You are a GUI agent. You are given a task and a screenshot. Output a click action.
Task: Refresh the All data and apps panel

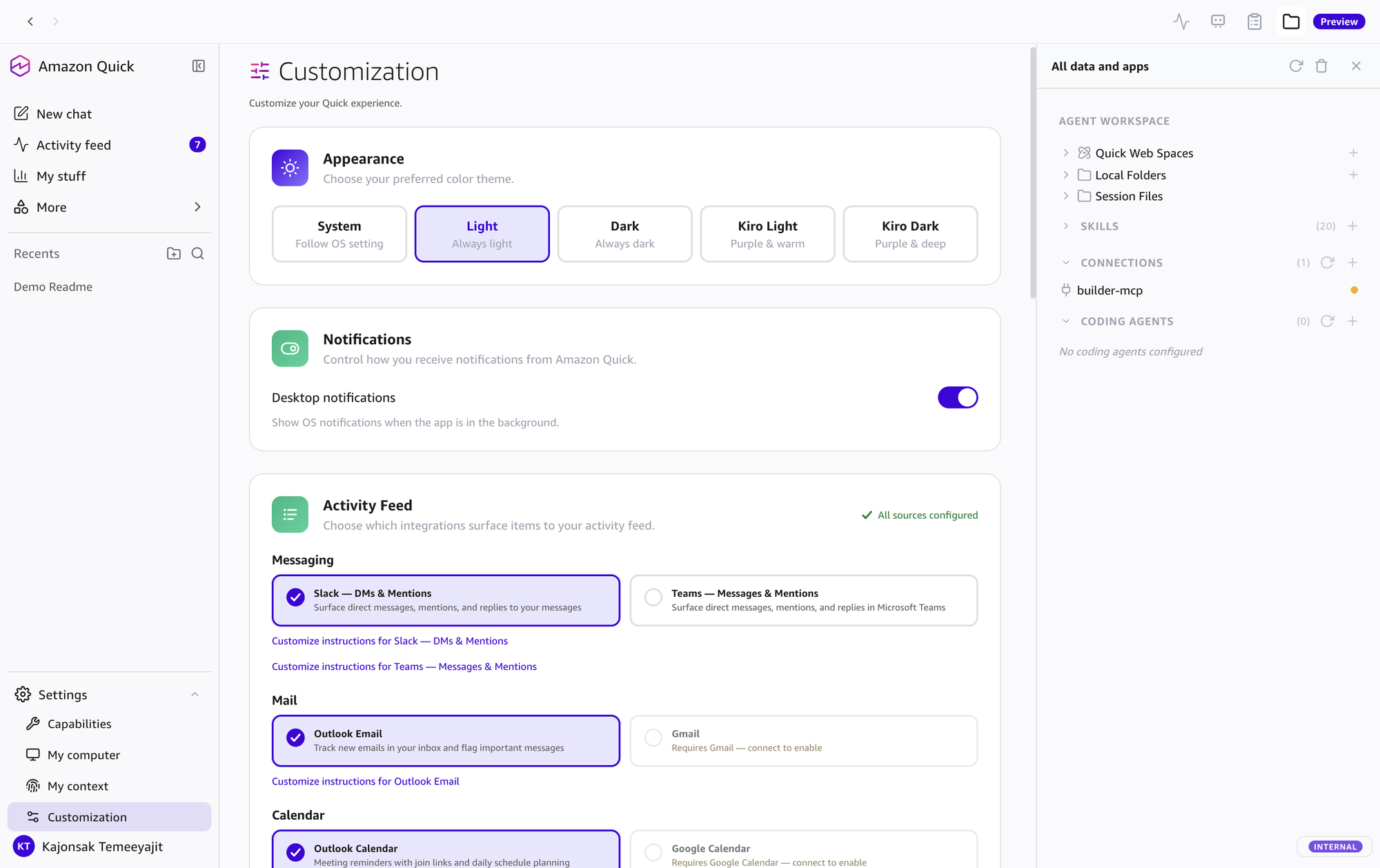coord(1296,66)
